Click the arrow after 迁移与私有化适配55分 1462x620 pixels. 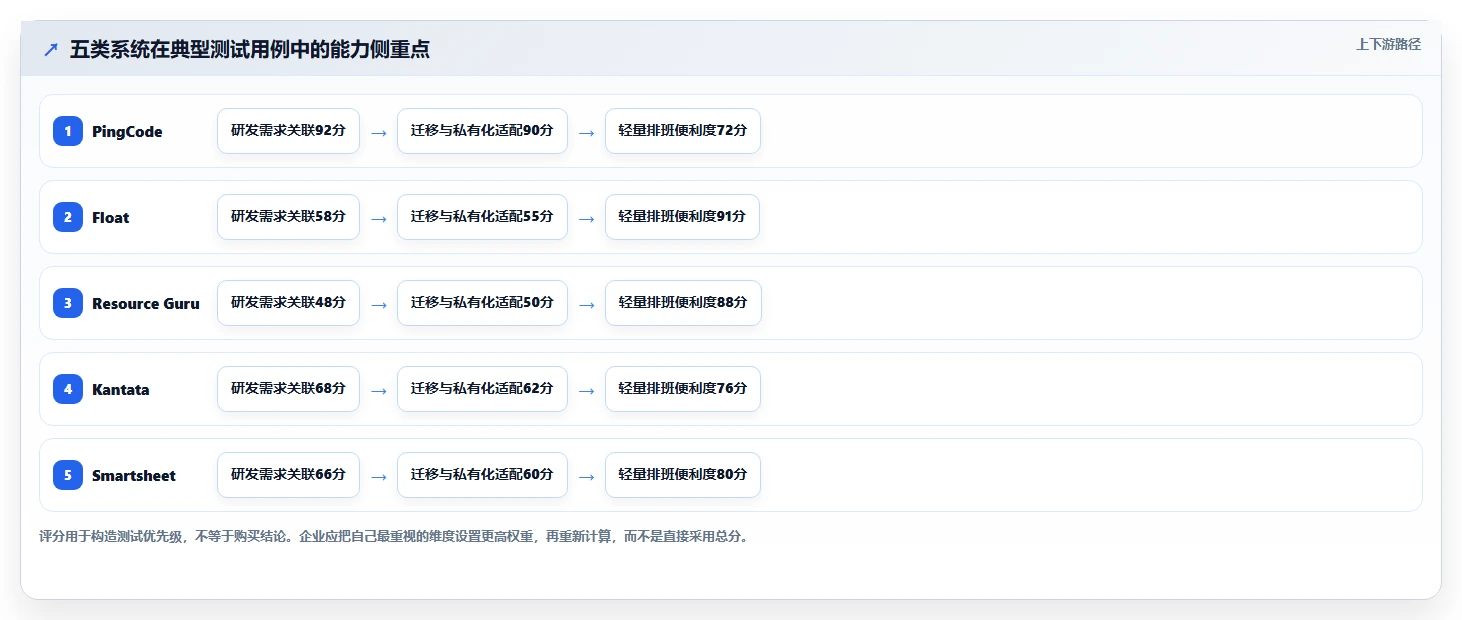586,219
